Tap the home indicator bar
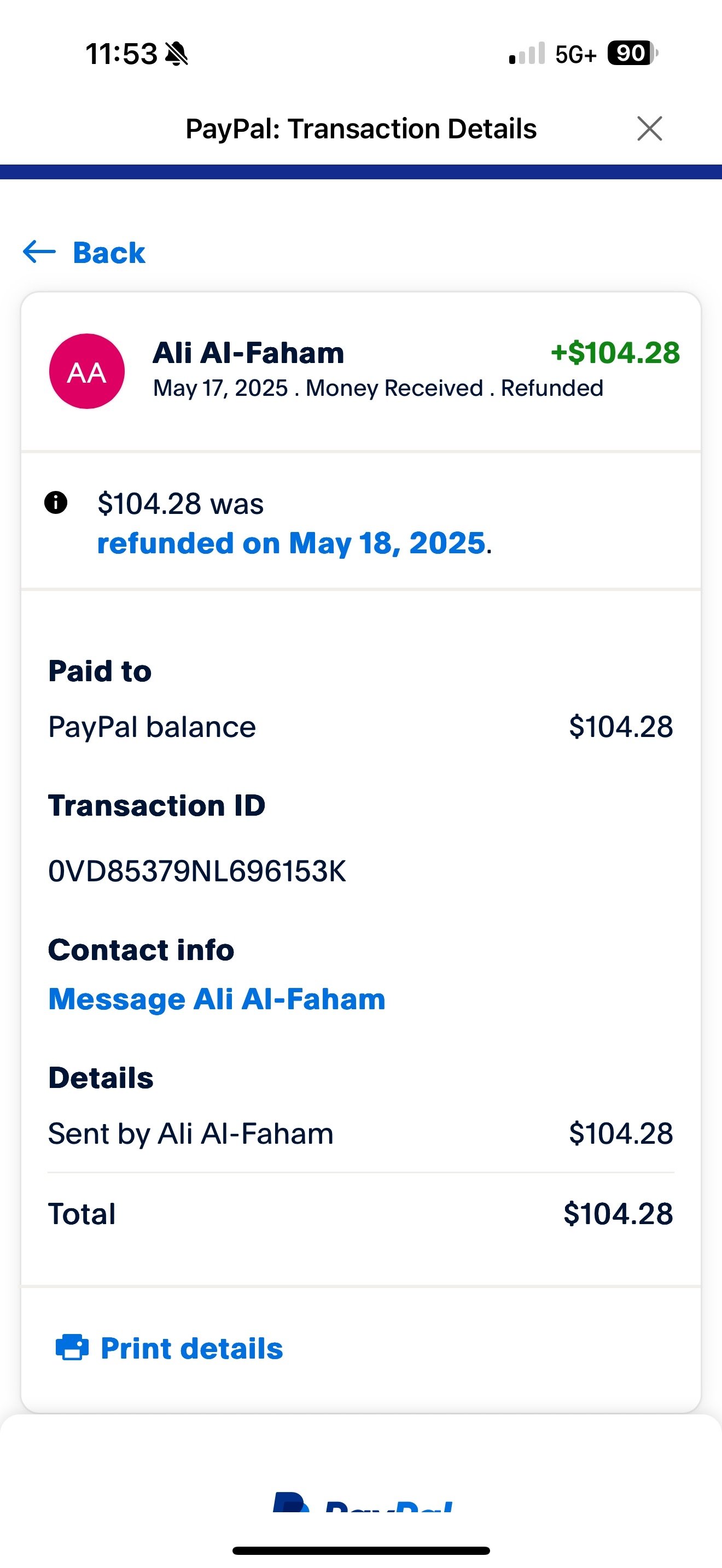This screenshot has height=1568, width=722. click(361, 1551)
